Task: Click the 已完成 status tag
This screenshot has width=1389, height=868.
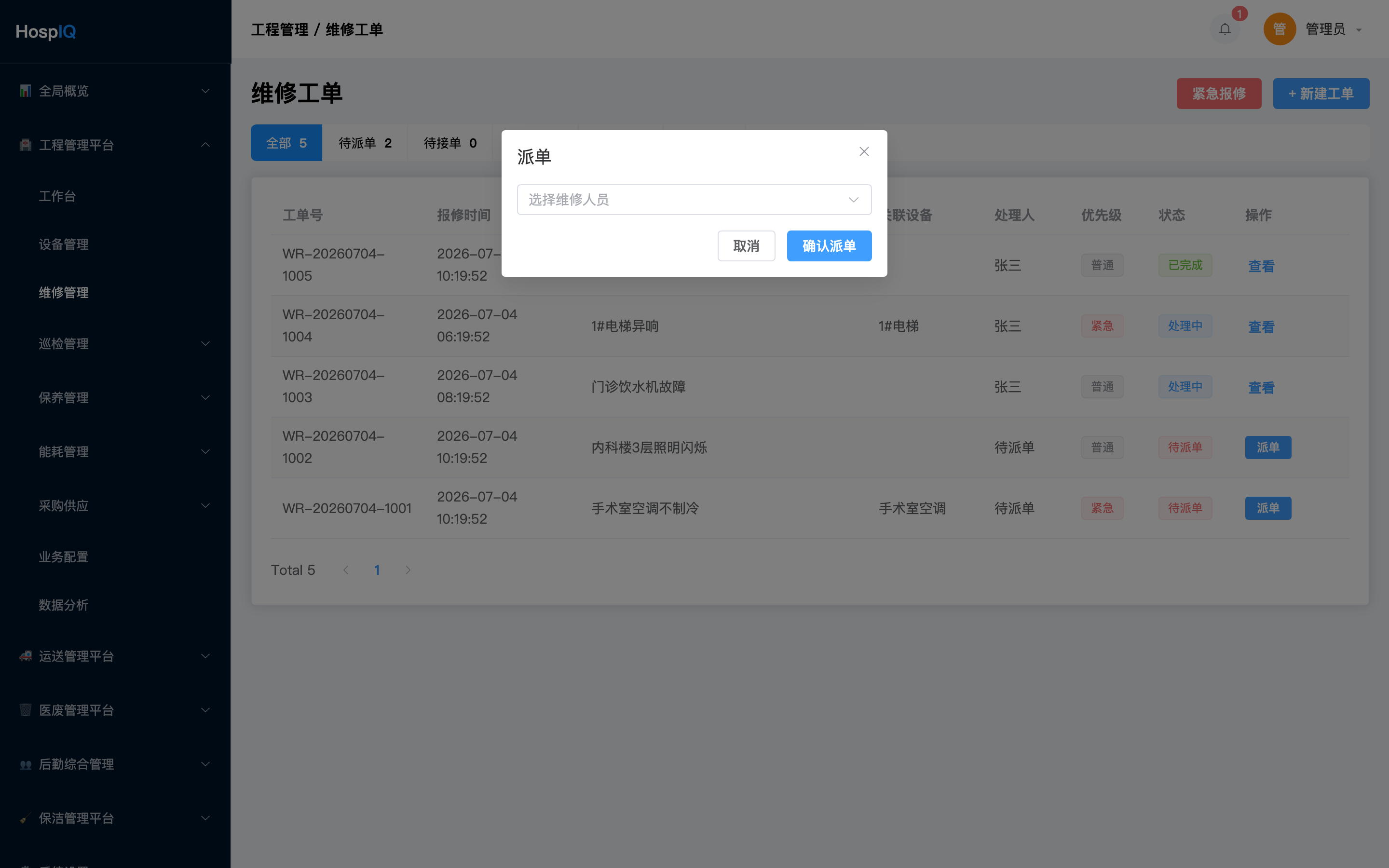Action: 1185,265
